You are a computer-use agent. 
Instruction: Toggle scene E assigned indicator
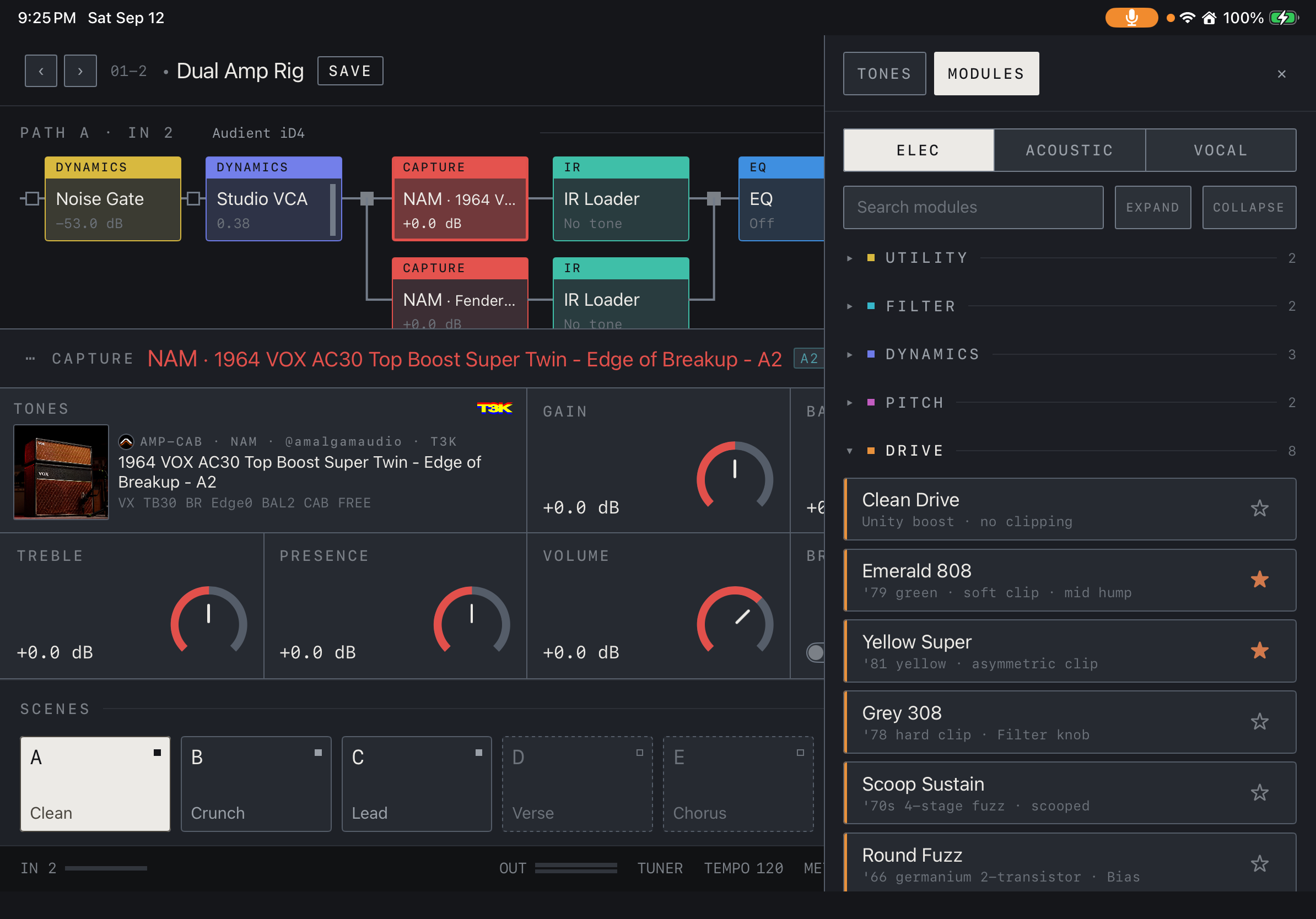[800, 752]
